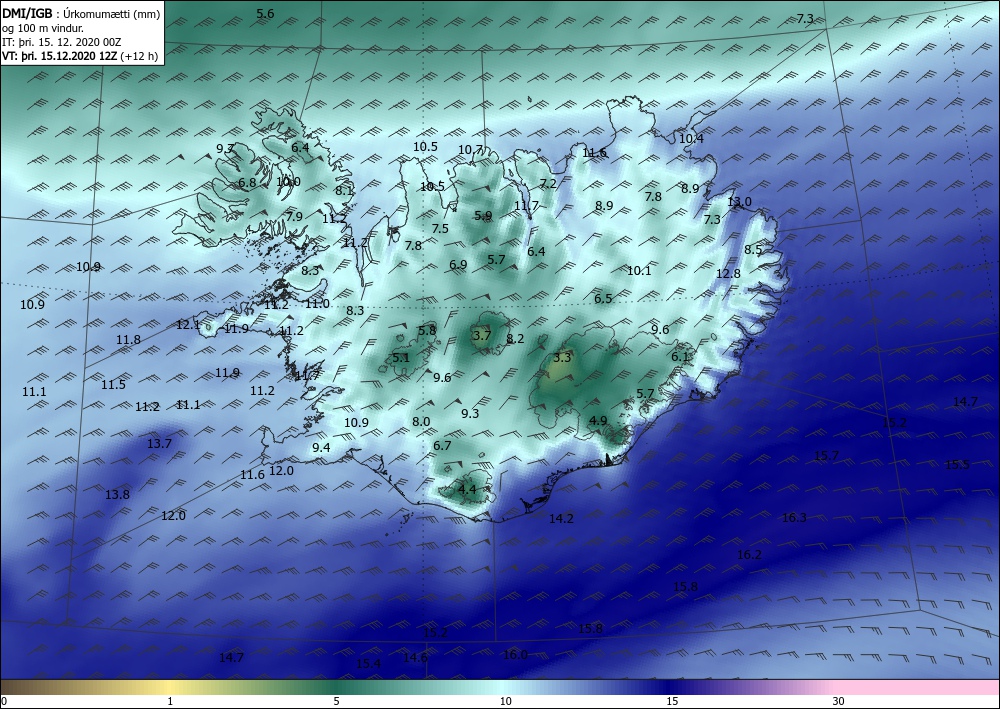Click the 10.7 value on the north coast
This screenshot has width=1000, height=709.
471,150
